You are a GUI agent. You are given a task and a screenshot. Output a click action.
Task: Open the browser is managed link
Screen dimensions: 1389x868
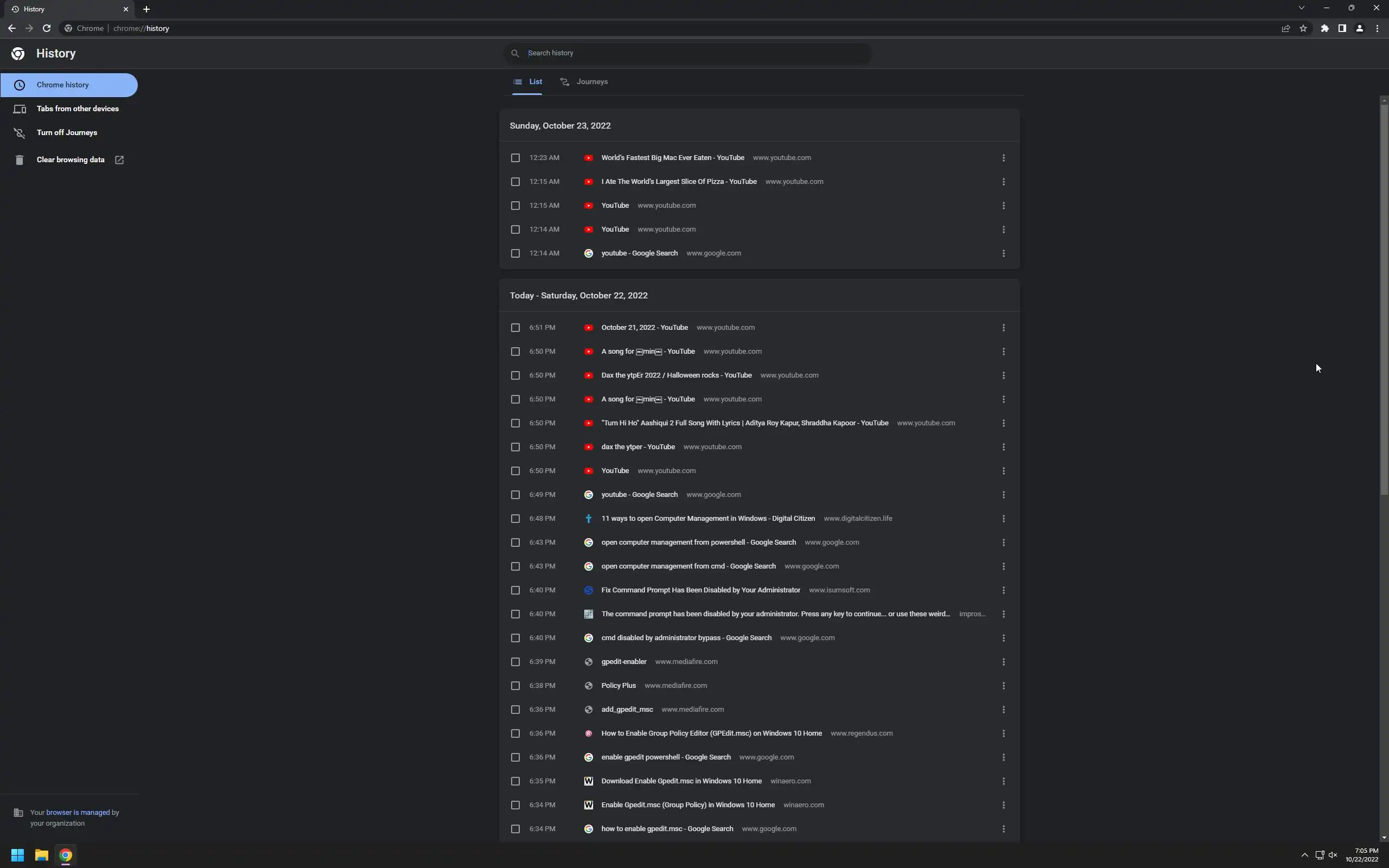(78, 812)
